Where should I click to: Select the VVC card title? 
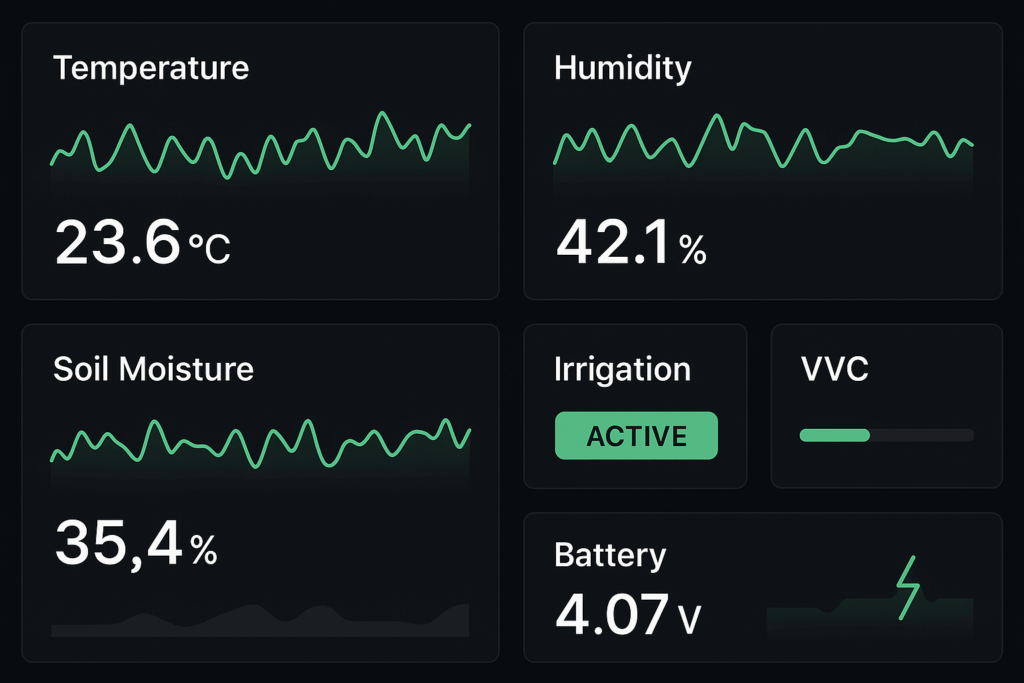coord(835,369)
